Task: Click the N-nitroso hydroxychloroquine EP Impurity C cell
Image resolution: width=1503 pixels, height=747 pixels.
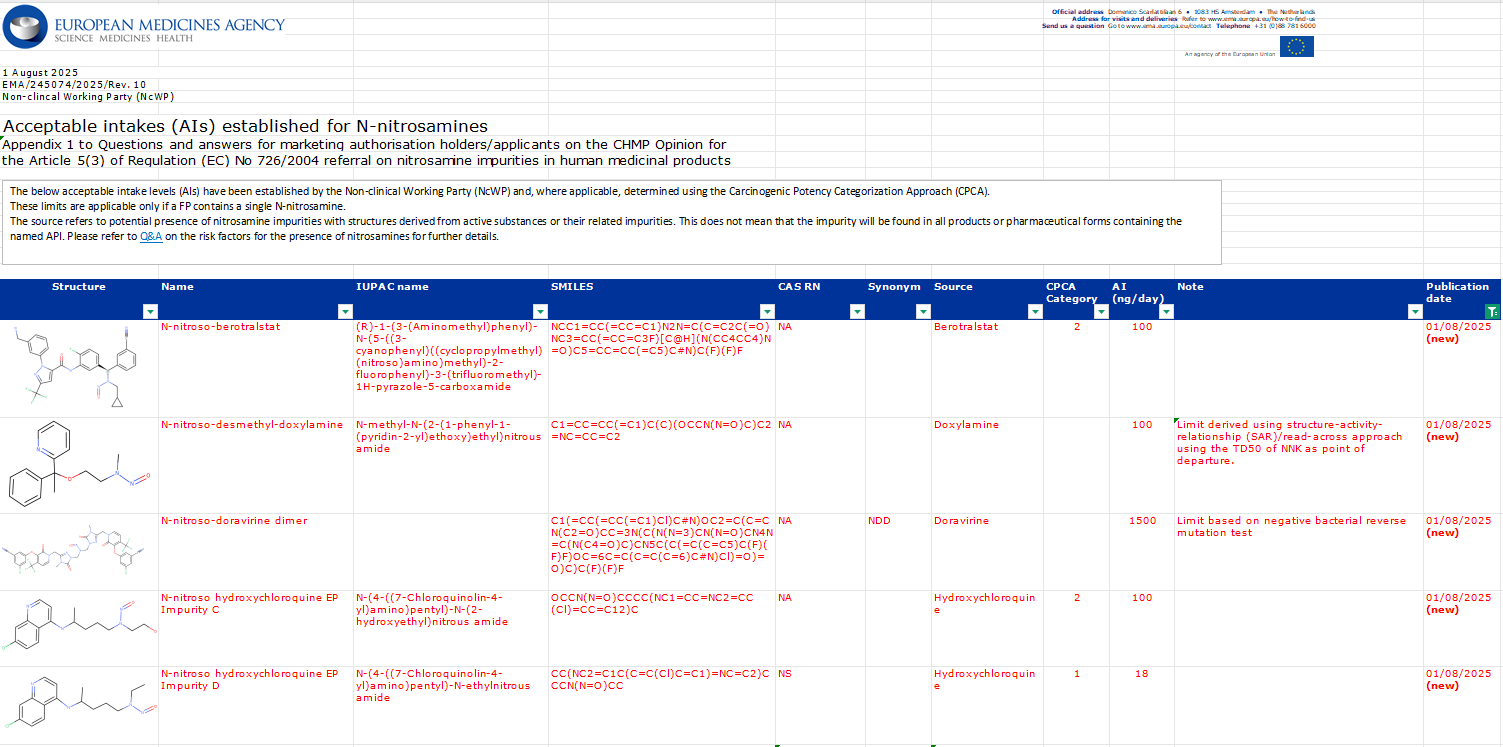Action: click(256, 628)
